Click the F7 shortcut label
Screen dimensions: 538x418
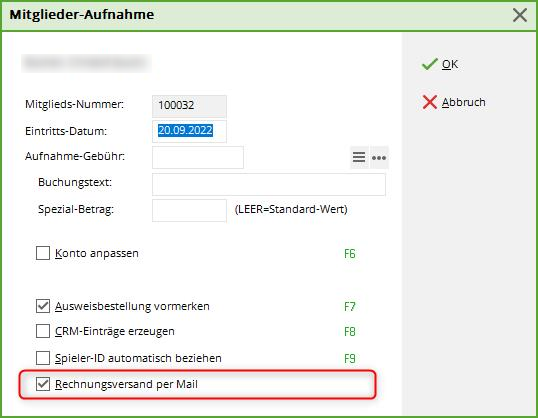pos(350,306)
